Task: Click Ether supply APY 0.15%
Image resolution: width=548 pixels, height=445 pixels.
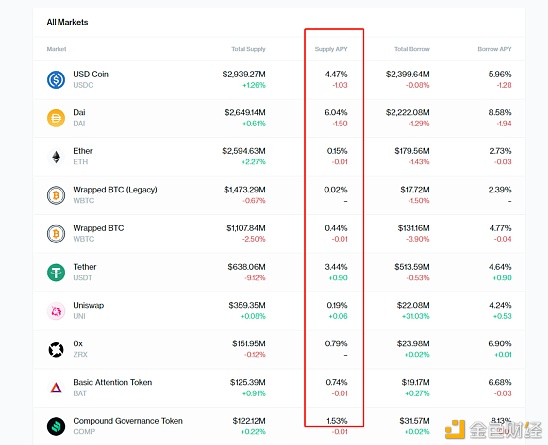Action: click(x=337, y=151)
